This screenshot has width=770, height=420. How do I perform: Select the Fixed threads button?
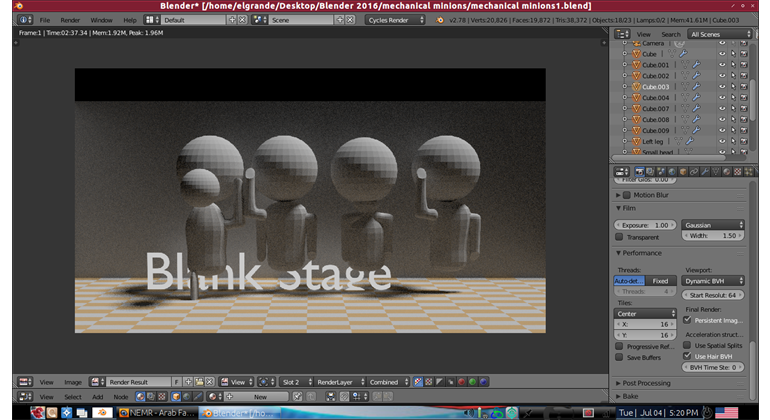[x=660, y=281]
